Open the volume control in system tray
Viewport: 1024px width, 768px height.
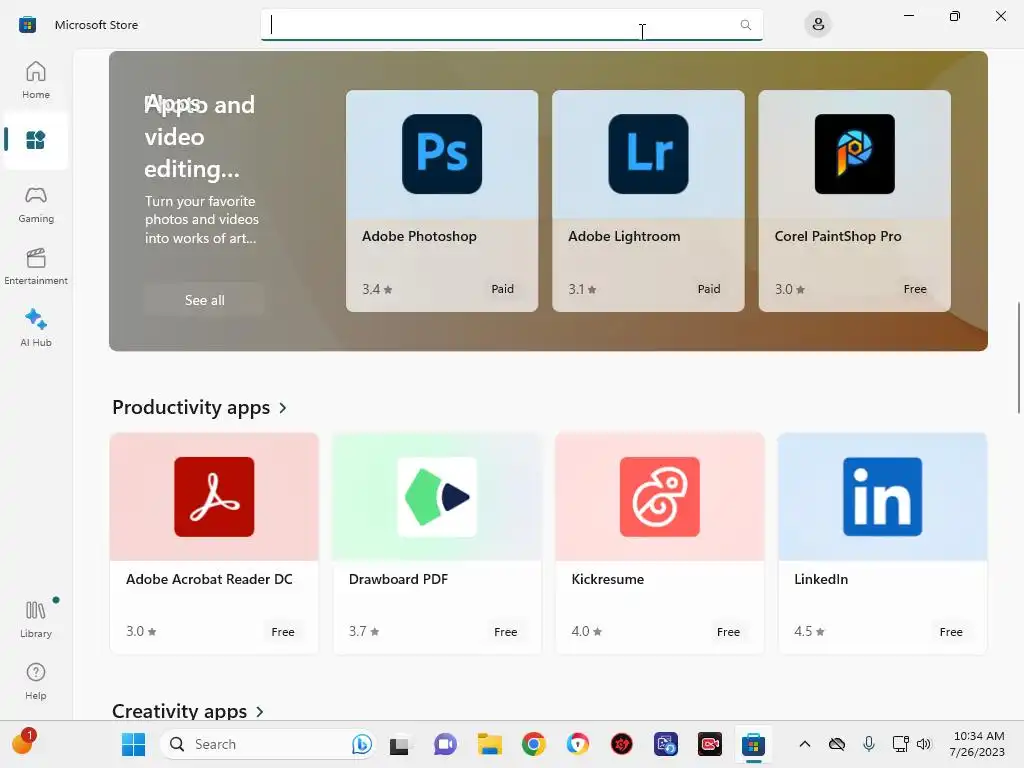[923, 744]
